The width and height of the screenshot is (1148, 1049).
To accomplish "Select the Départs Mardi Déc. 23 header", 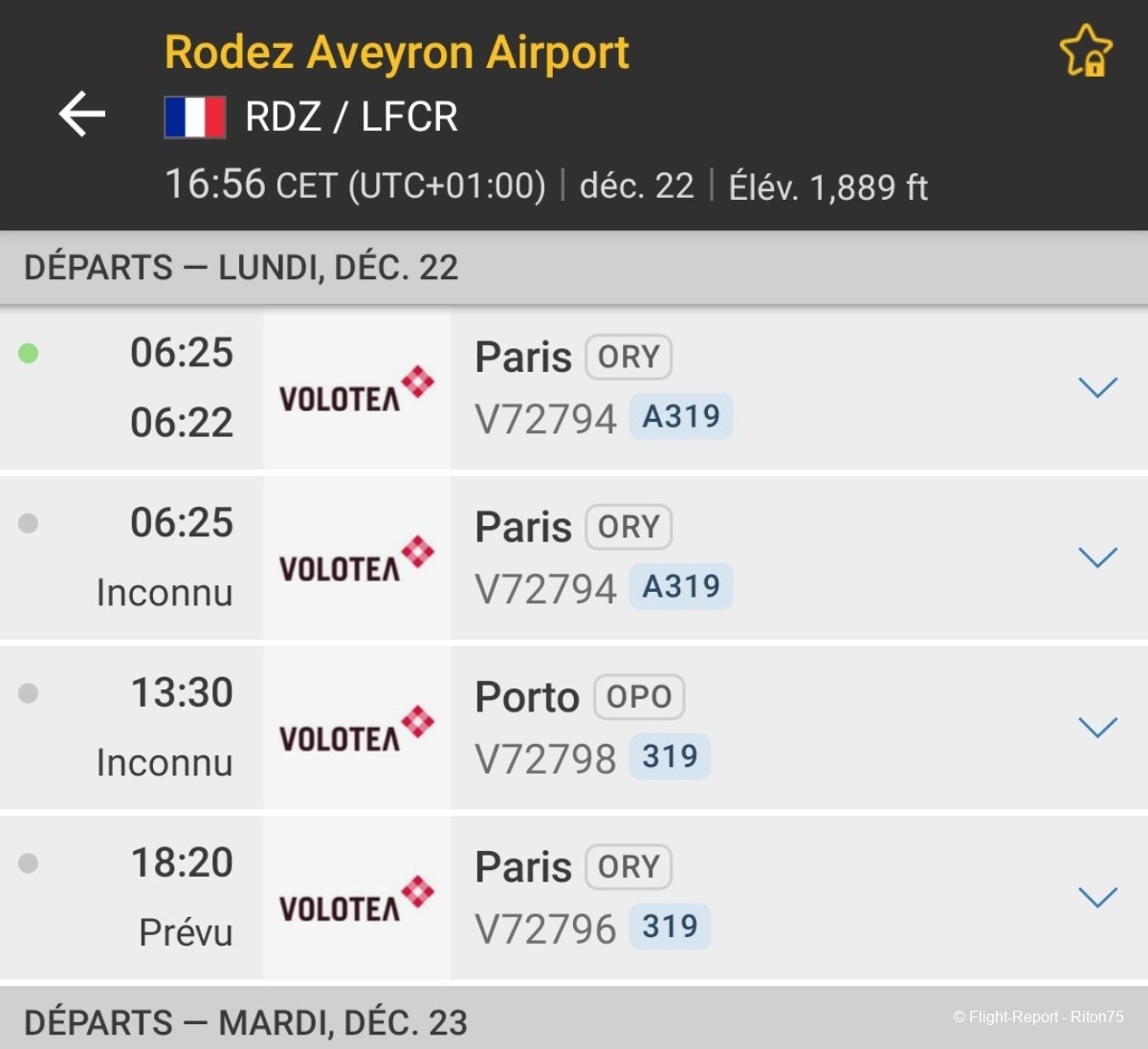I will (246, 1022).
